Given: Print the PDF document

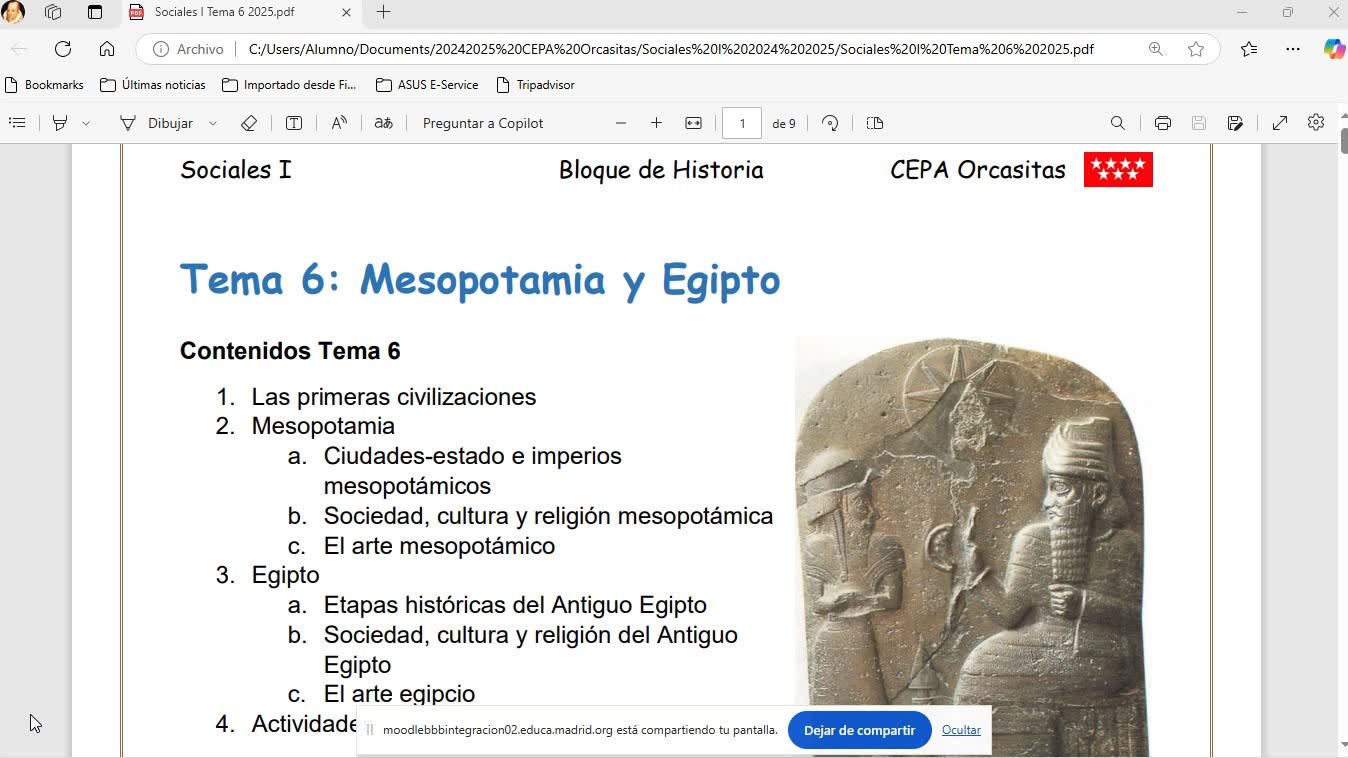Looking at the screenshot, I should pyautogui.click(x=1162, y=123).
